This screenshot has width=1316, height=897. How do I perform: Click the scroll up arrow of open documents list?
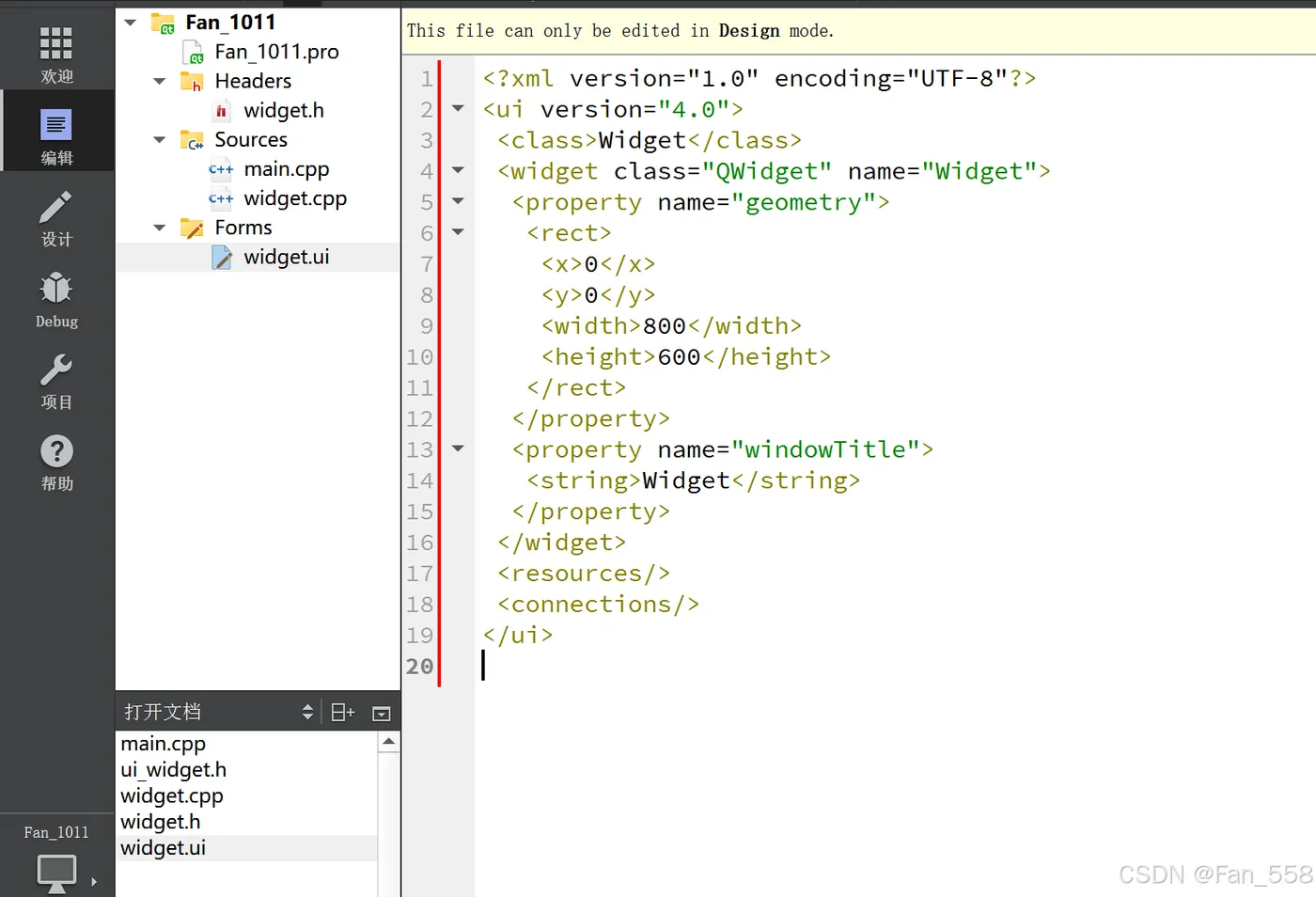pos(389,742)
